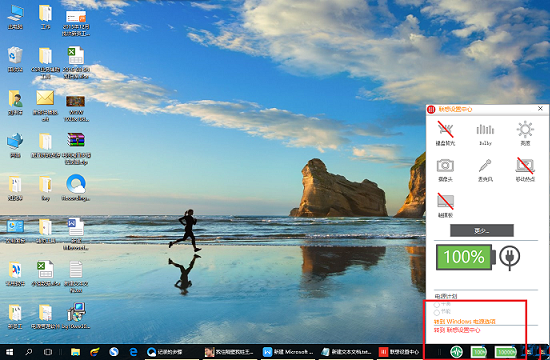Image resolution: width=550 pixels, height=360 pixels.
Task: Open the This PC desktop icon
Action: coord(15,18)
